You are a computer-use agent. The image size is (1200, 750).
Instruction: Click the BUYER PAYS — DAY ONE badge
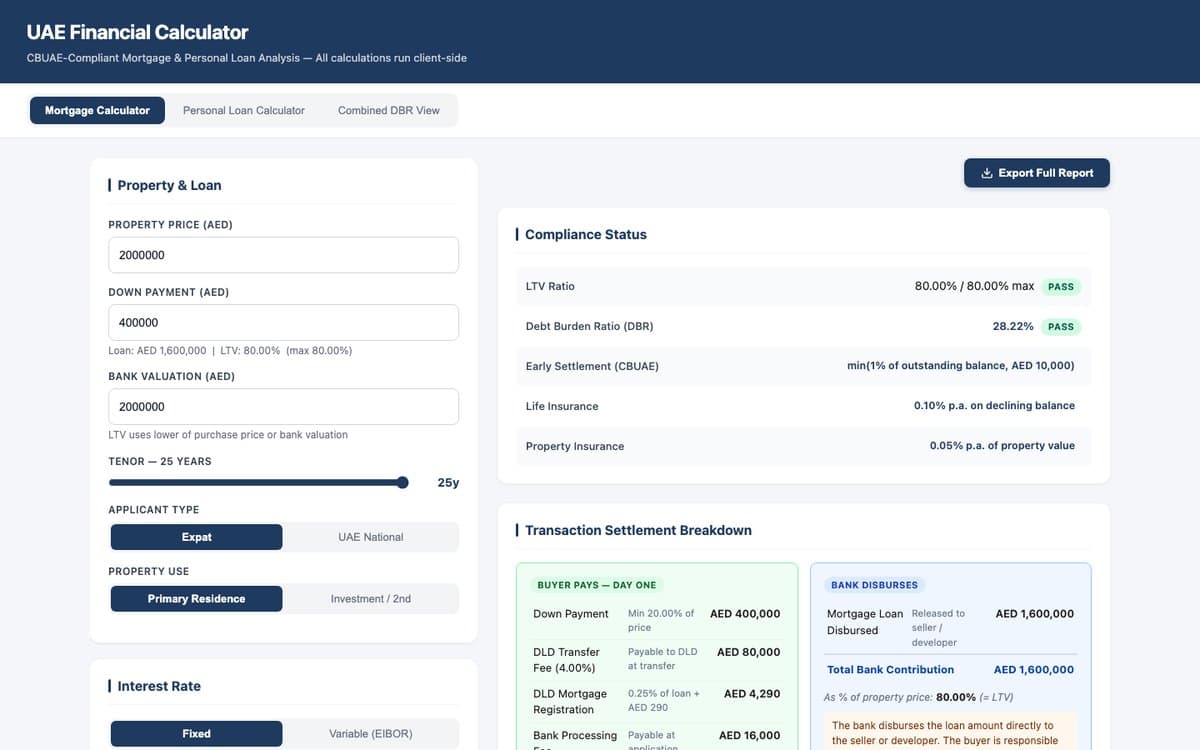pyautogui.click(x=597, y=585)
